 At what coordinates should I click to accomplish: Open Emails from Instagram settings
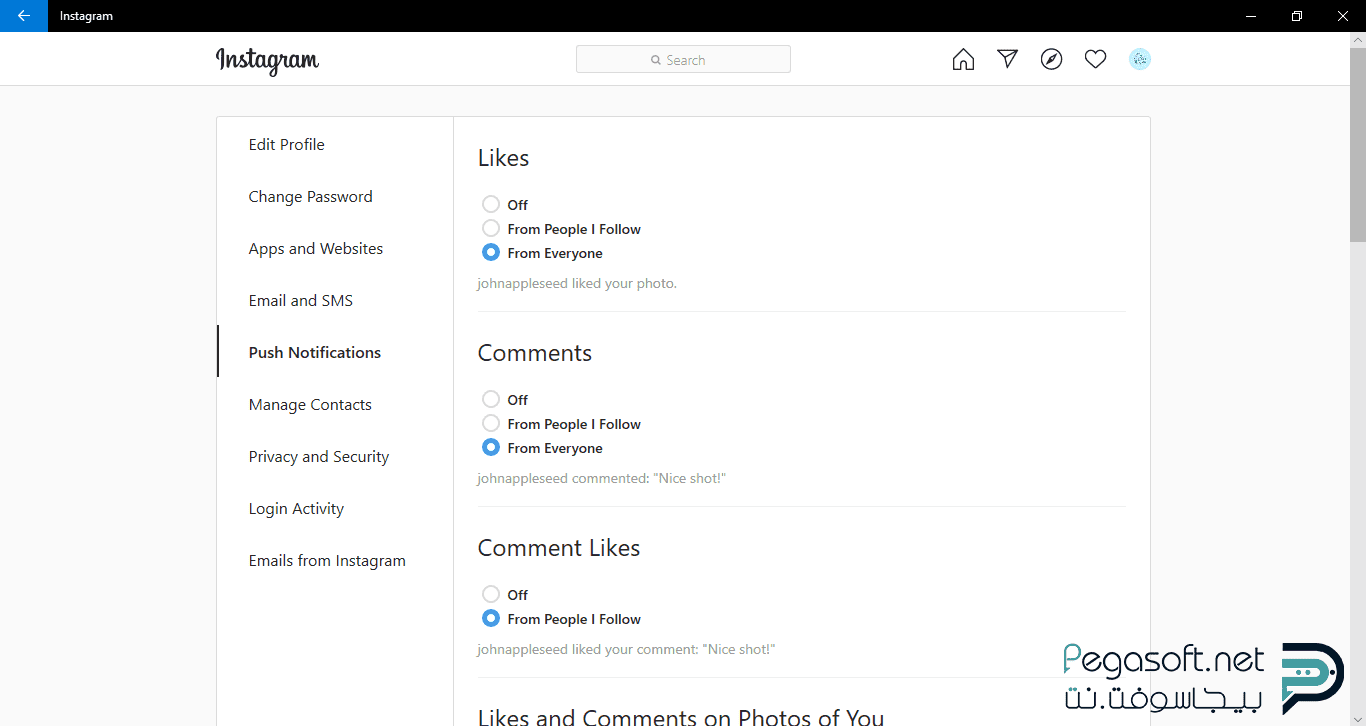click(335, 560)
